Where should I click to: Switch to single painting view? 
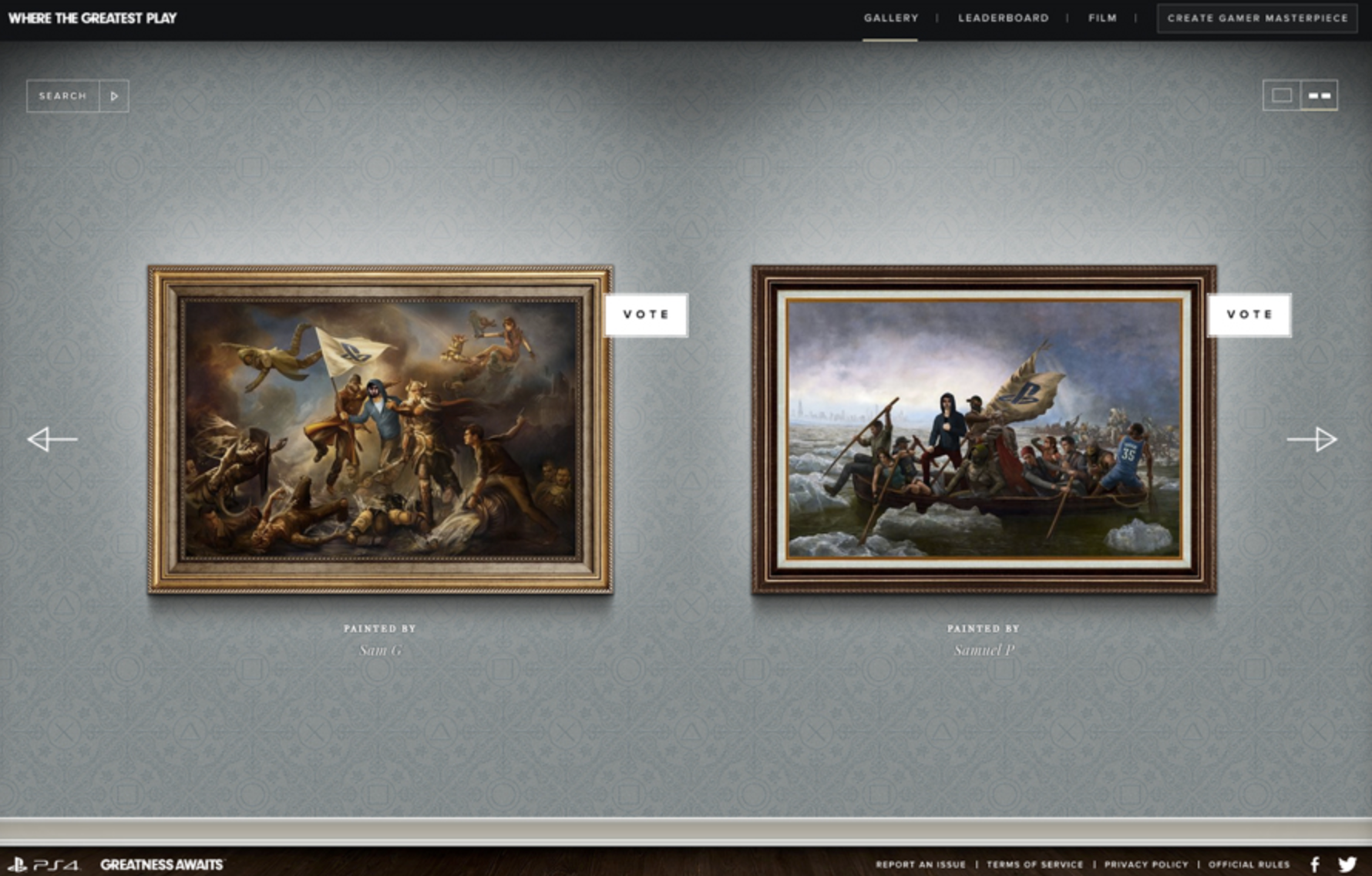(1282, 96)
